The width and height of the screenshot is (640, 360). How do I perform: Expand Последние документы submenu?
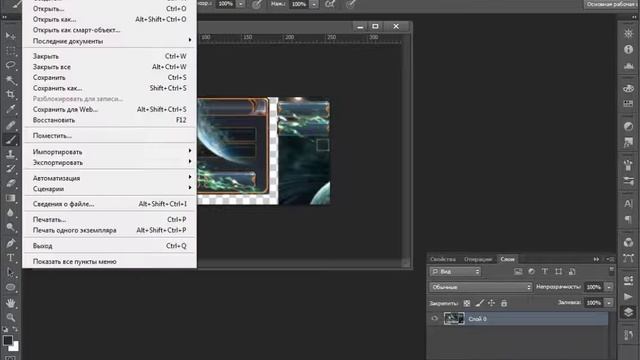[109, 41]
